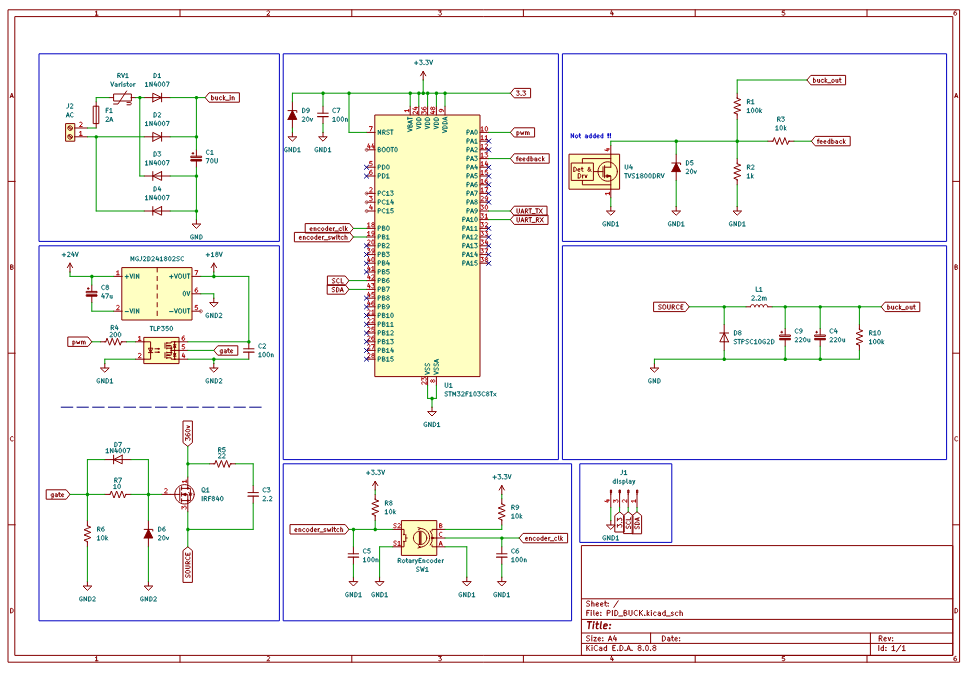970x673 pixels.
Task: Select the J2 AC connector symbol
Action: coord(70,131)
